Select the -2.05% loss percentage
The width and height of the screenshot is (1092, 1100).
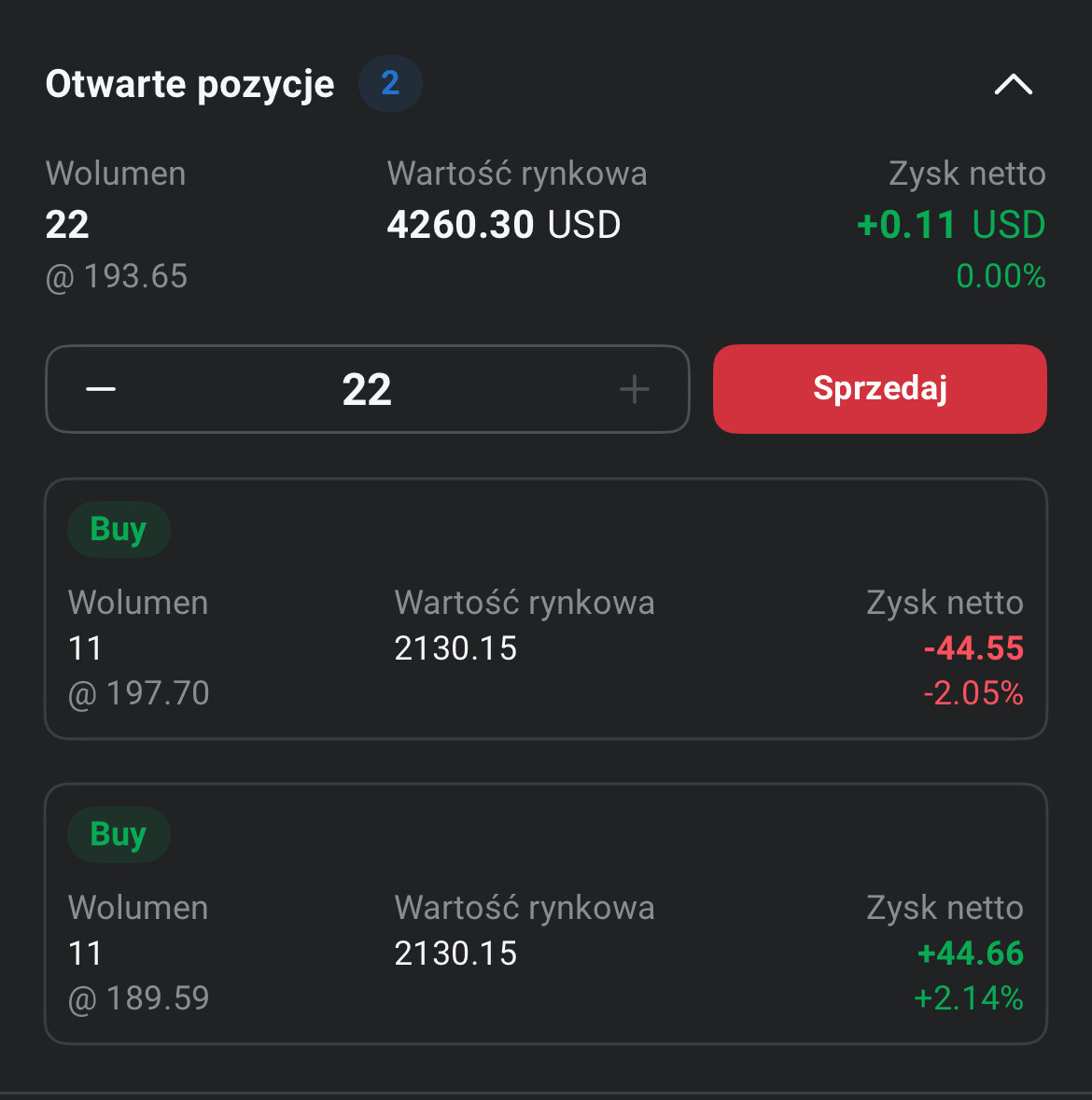pyautogui.click(x=973, y=693)
